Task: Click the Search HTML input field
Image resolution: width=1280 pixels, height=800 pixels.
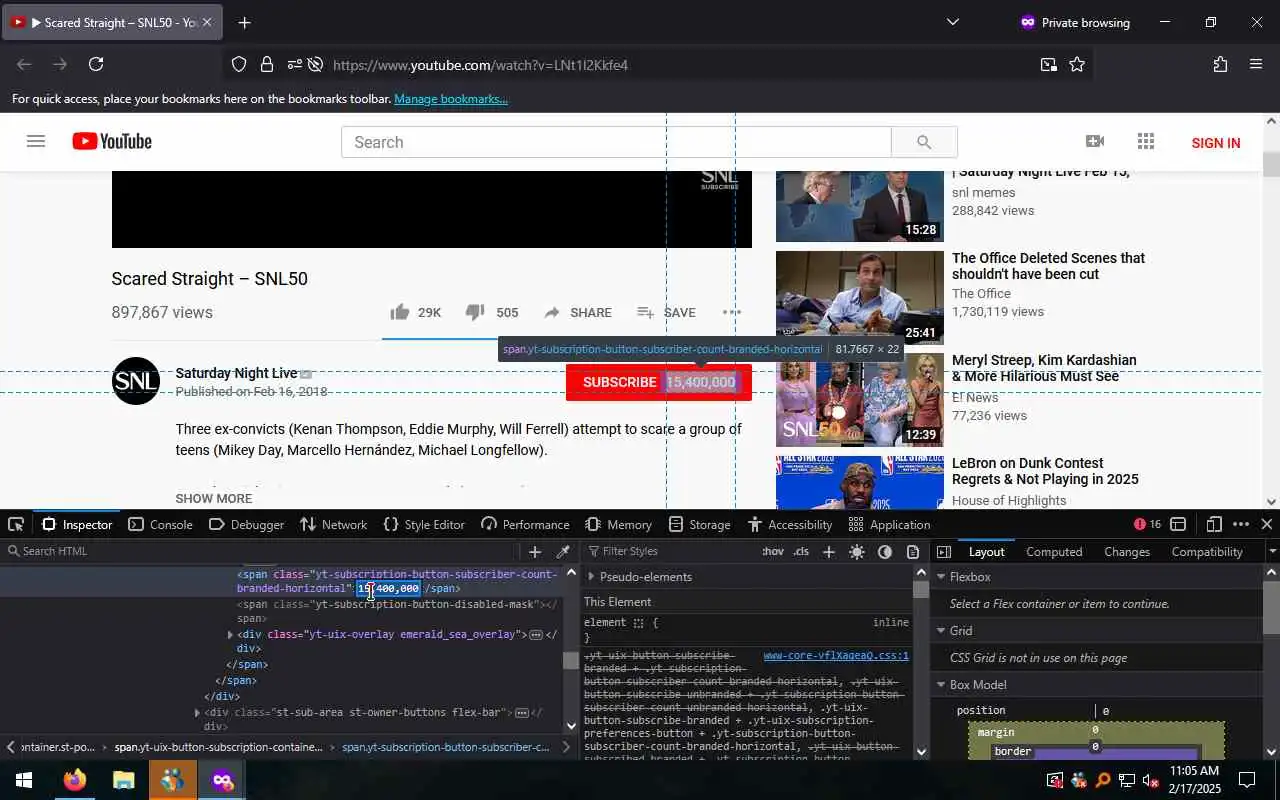Action: coord(260,552)
